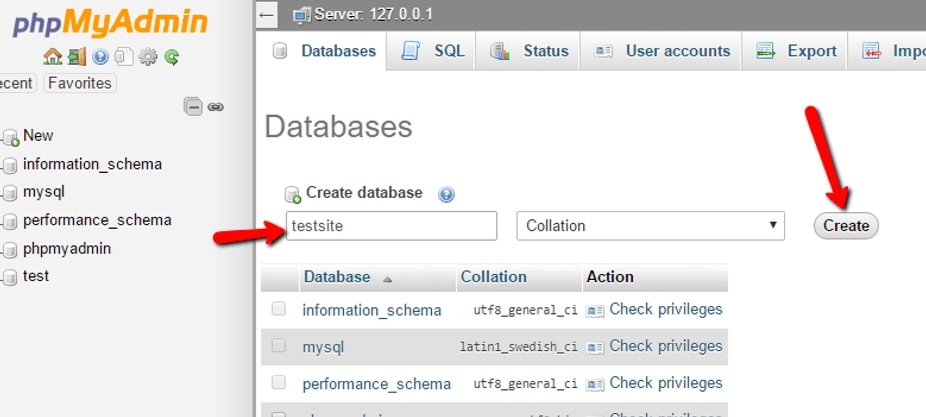The width and height of the screenshot is (926, 417).
Task: Click performance_schema database icon in sidebar
Action: (9, 221)
